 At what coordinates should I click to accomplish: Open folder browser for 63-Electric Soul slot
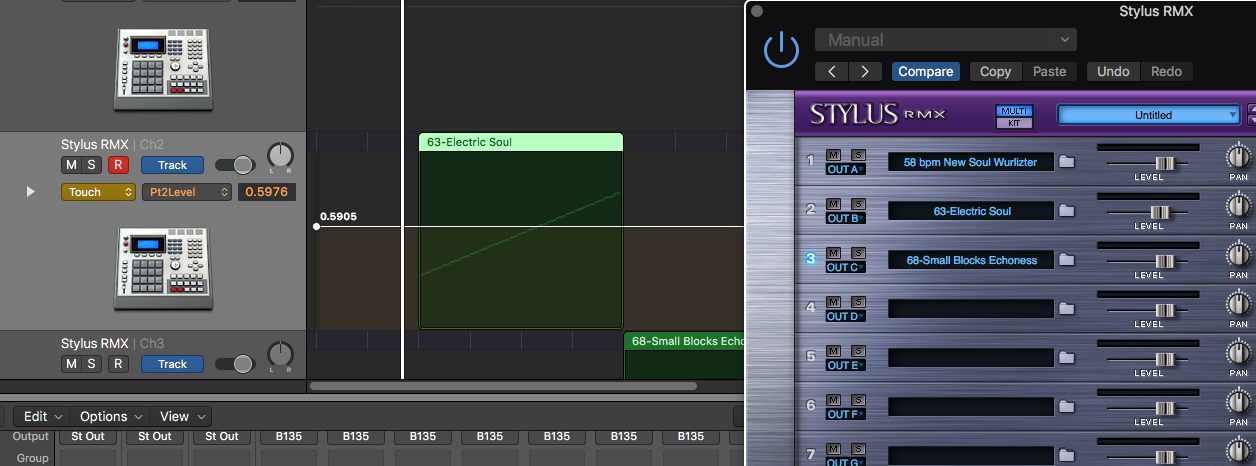click(1067, 211)
